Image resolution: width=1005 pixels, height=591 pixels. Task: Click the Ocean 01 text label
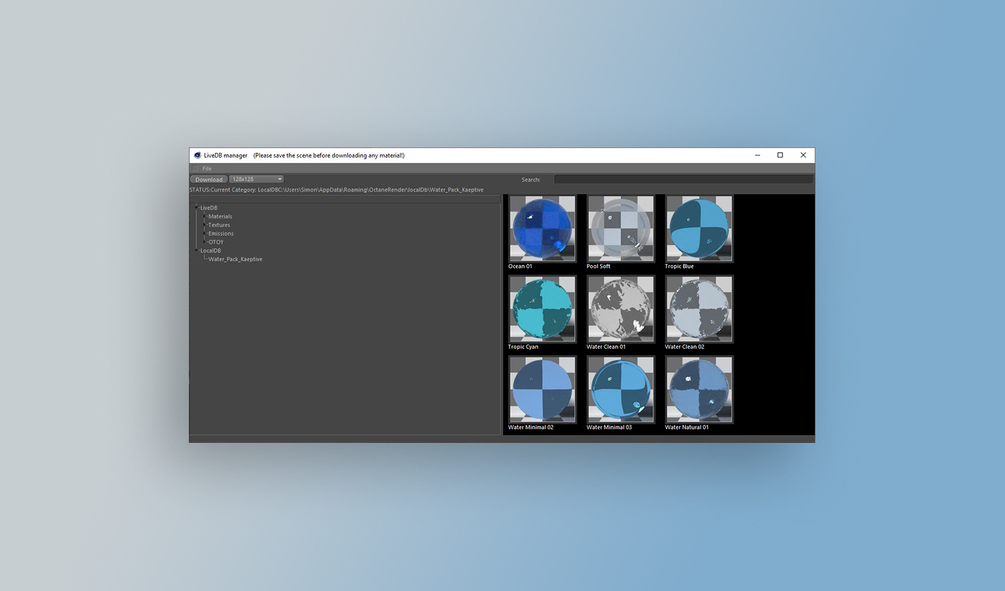click(520, 266)
